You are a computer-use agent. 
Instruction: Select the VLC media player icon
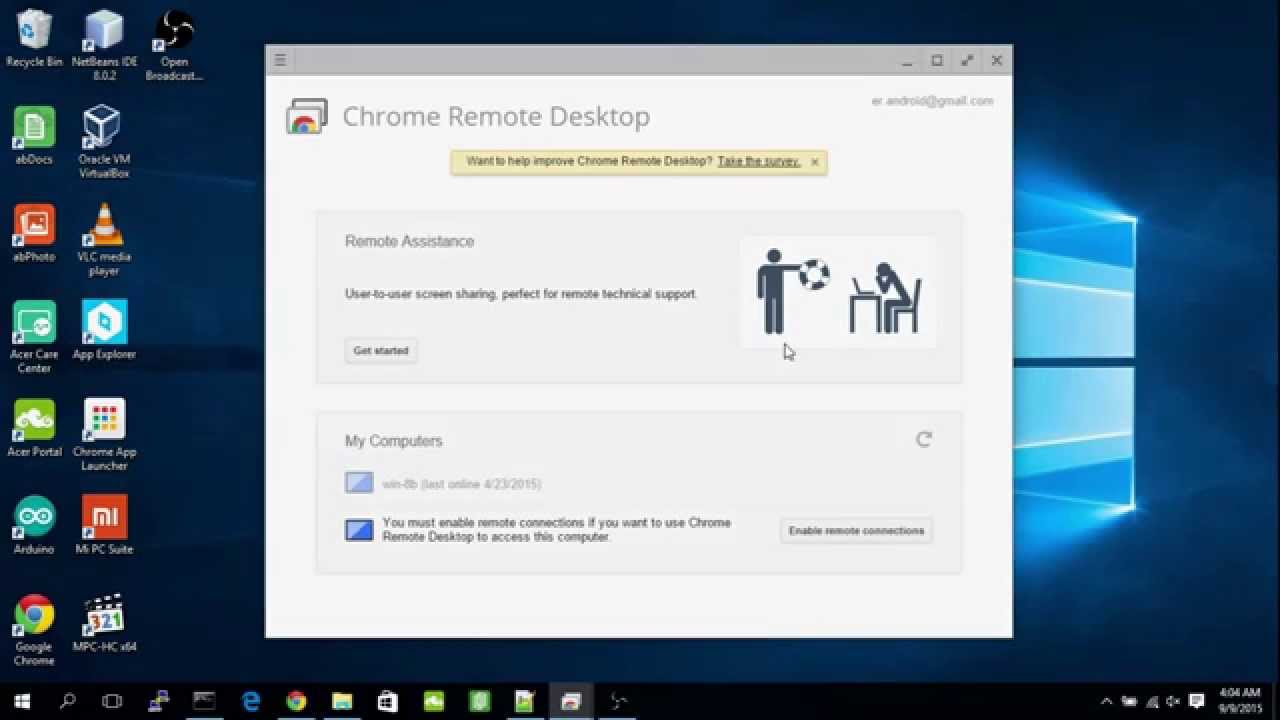point(104,240)
